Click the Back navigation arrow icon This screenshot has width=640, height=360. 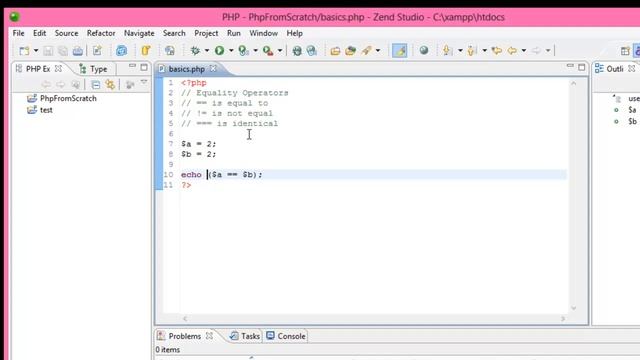(x=512, y=51)
